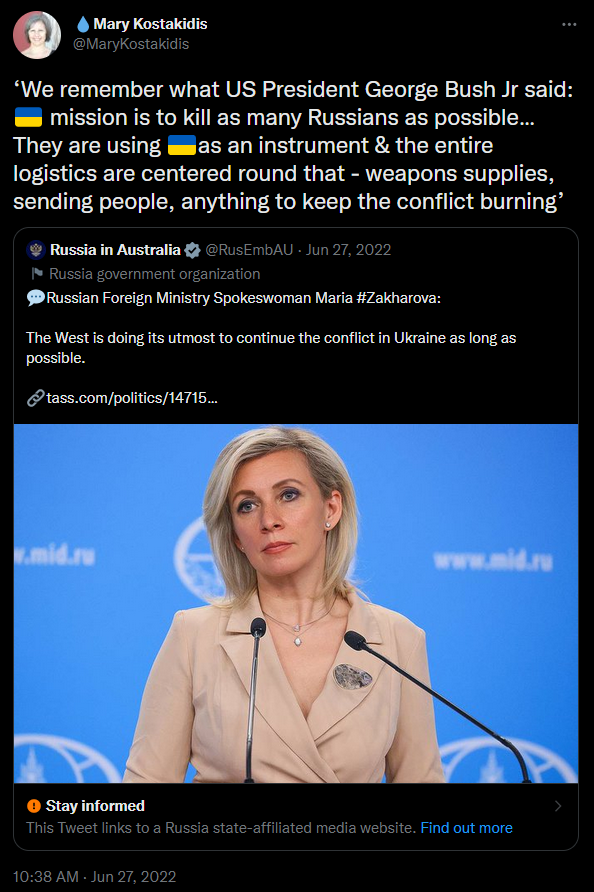Click the #Zakharova hashtag
594x892 pixels.
coord(398,298)
